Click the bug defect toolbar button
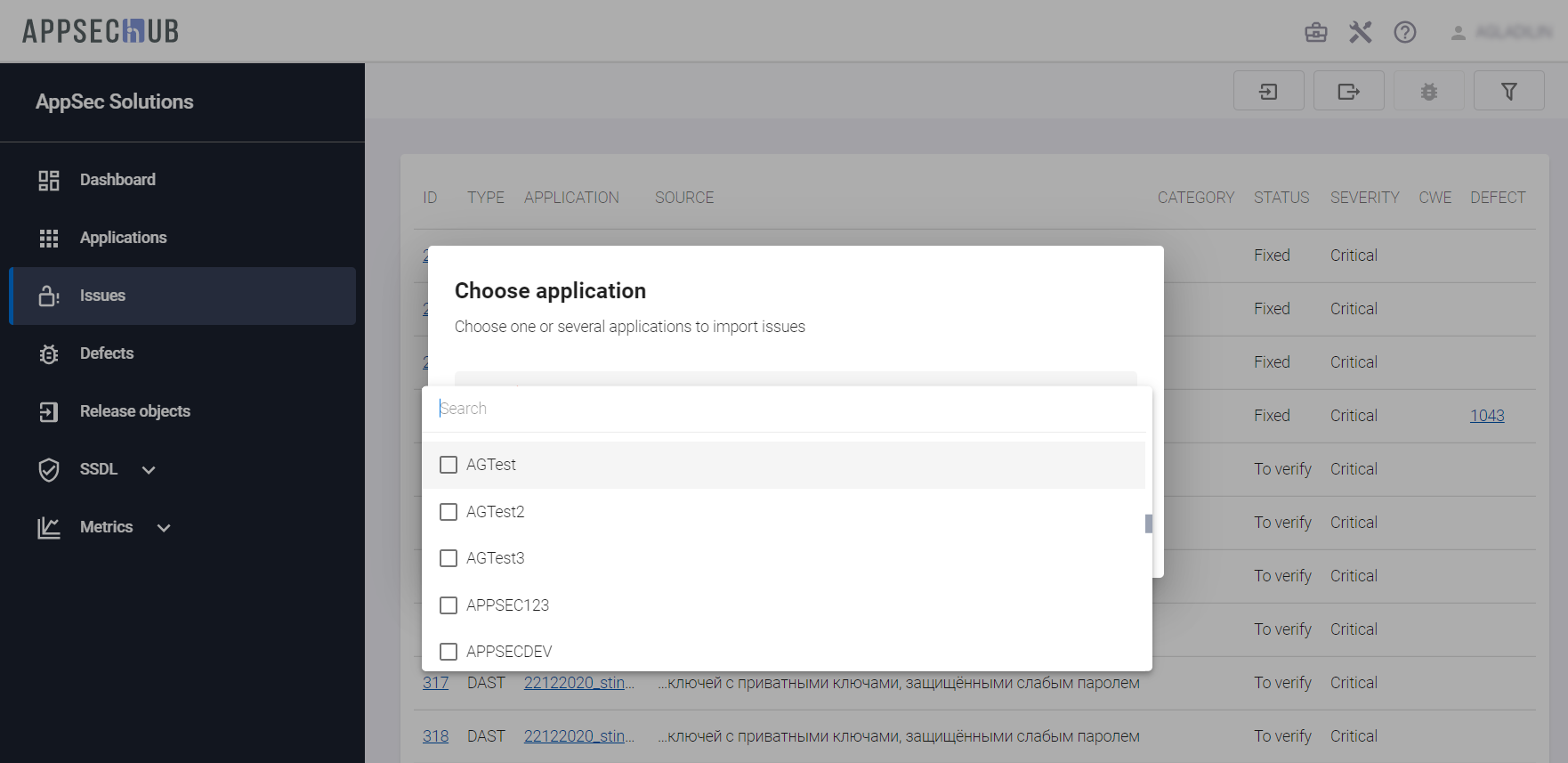This screenshot has height=763, width=1568. pyautogui.click(x=1428, y=91)
